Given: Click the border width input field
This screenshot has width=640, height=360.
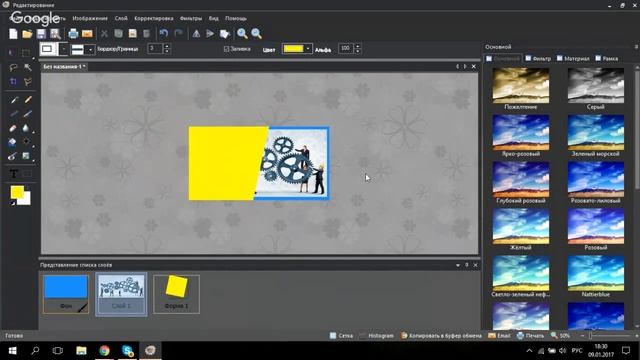Looking at the screenshot, I should (x=155, y=49).
